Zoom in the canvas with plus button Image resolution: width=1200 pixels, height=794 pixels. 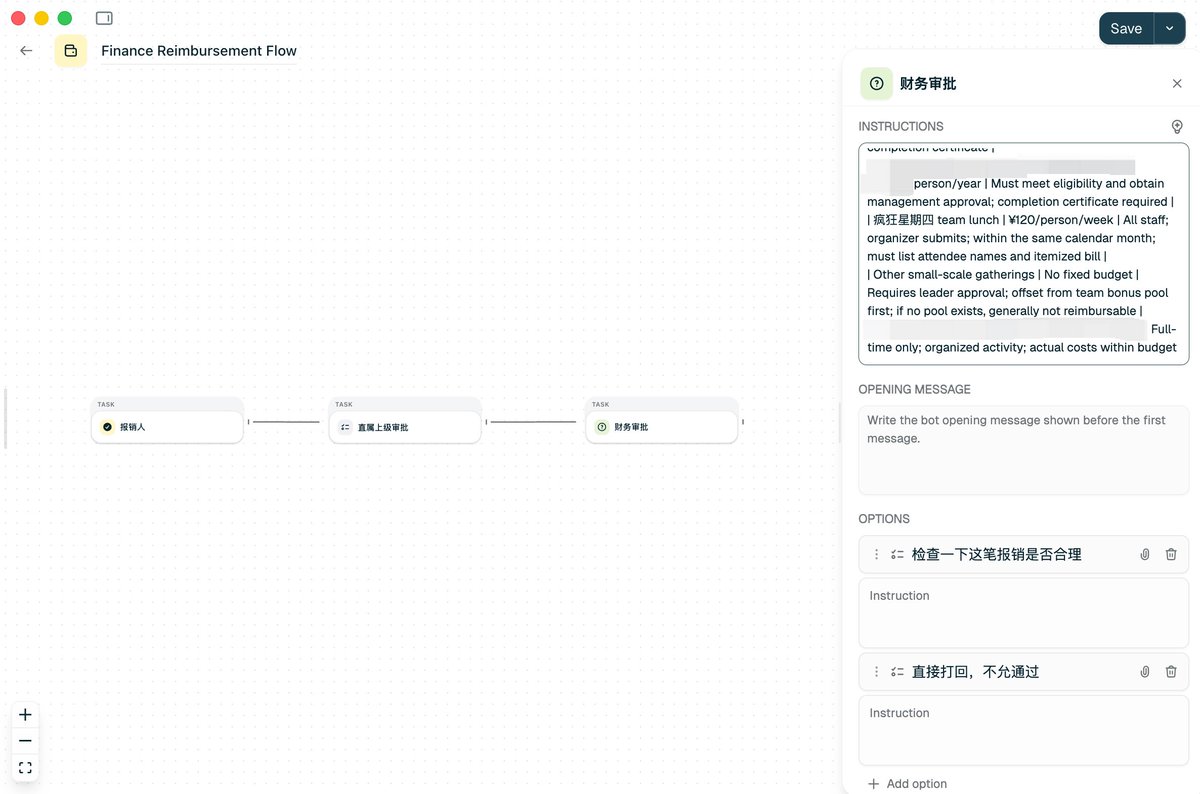click(25, 715)
